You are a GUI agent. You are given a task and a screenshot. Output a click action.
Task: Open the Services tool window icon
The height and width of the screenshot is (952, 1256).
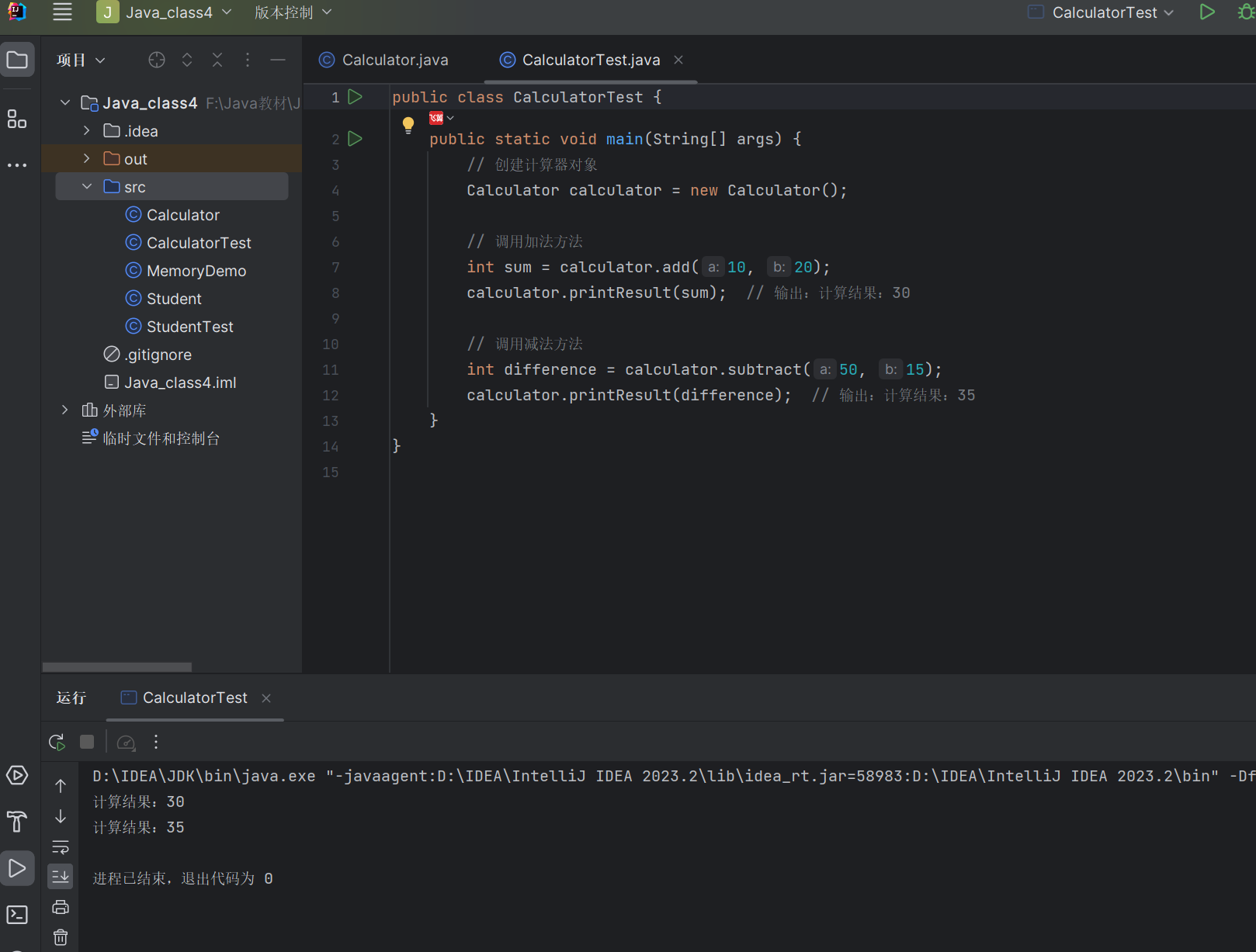(17, 775)
